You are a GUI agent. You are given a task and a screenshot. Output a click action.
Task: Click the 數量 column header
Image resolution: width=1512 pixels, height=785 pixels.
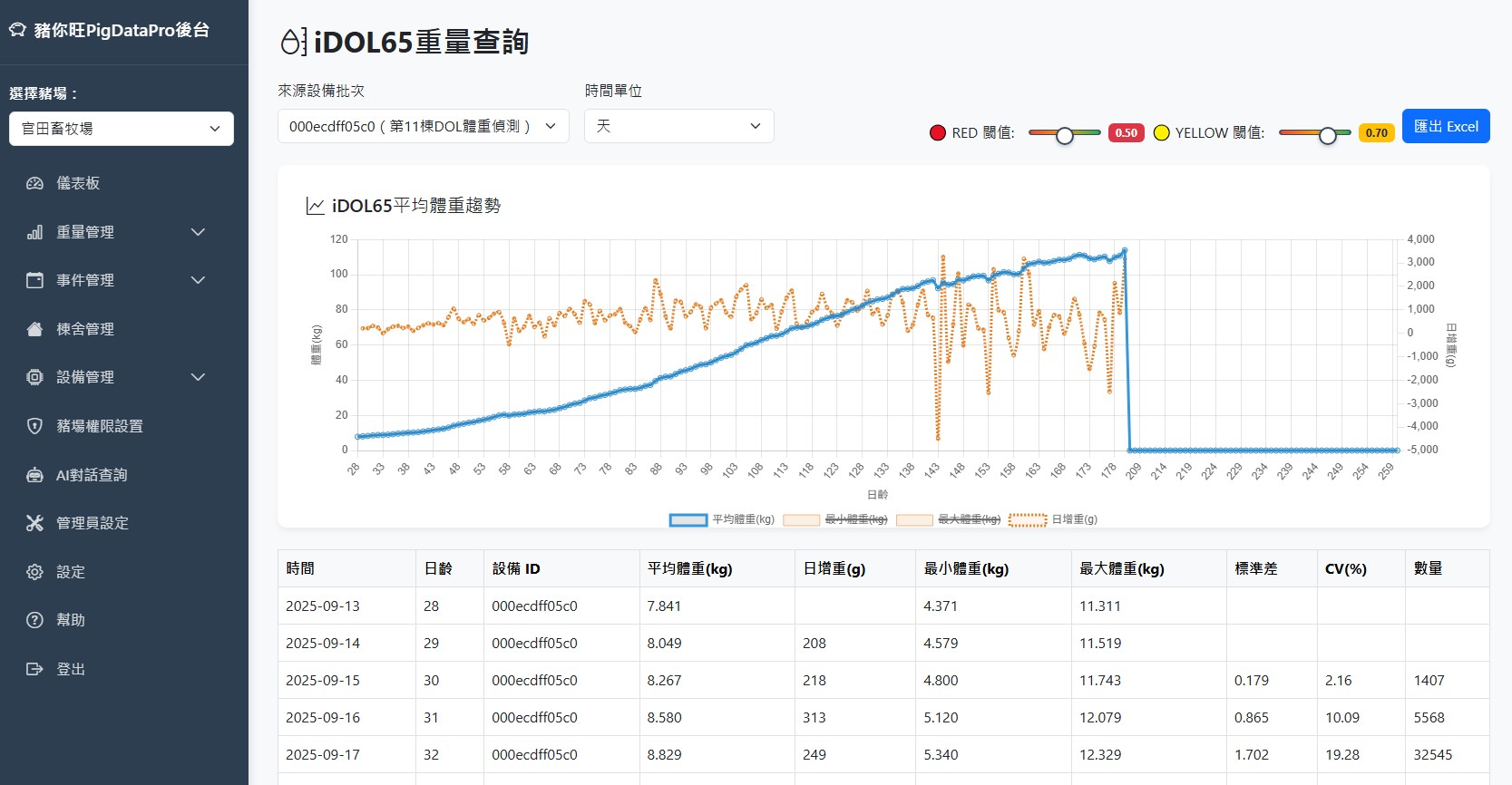tap(1448, 568)
